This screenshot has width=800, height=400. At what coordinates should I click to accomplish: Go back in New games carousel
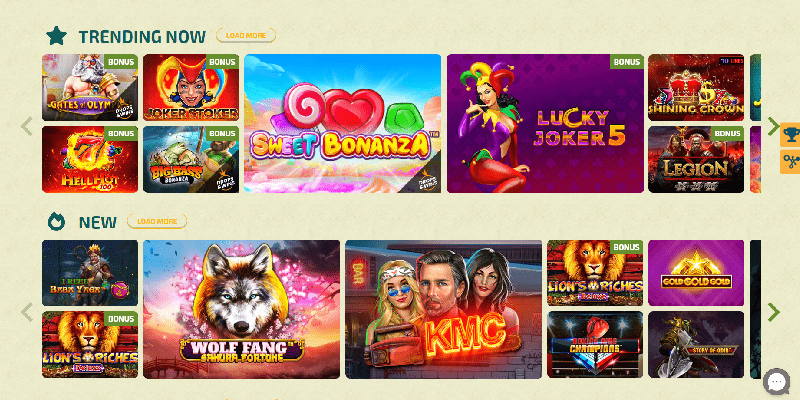coord(27,312)
